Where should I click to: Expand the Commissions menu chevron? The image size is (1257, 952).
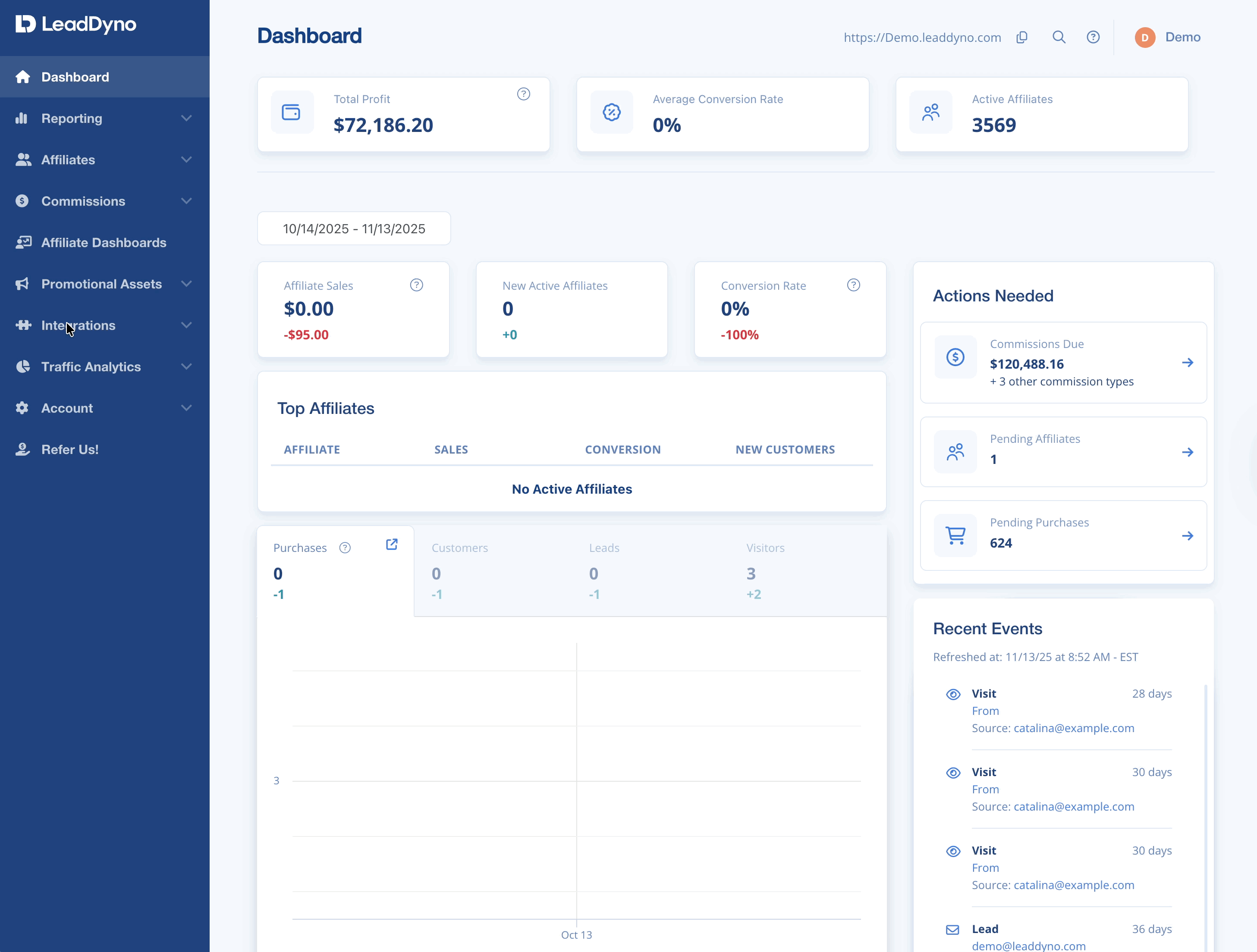[186, 201]
